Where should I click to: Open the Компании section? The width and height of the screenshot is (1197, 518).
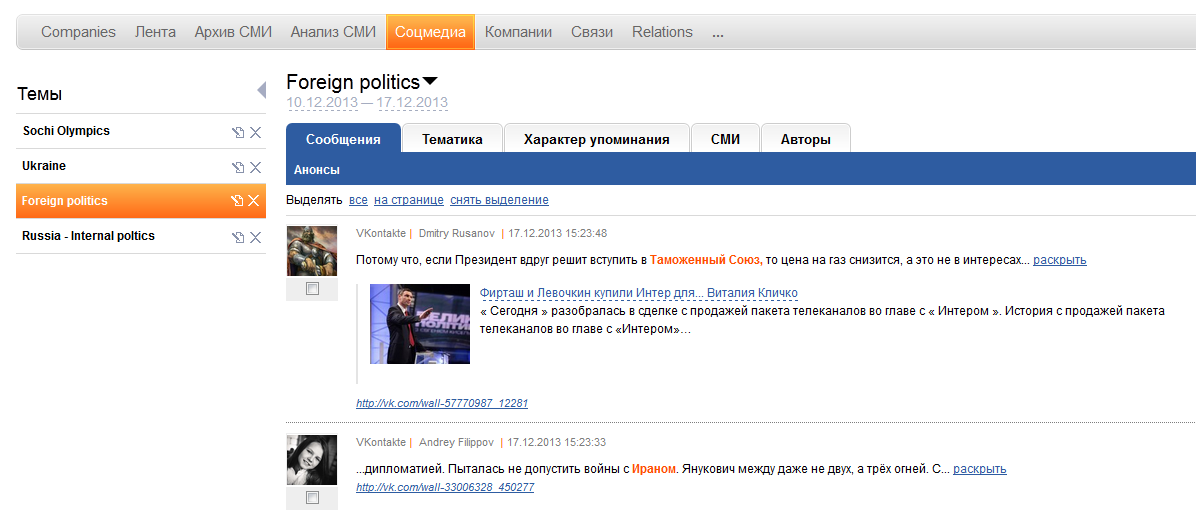coord(518,32)
